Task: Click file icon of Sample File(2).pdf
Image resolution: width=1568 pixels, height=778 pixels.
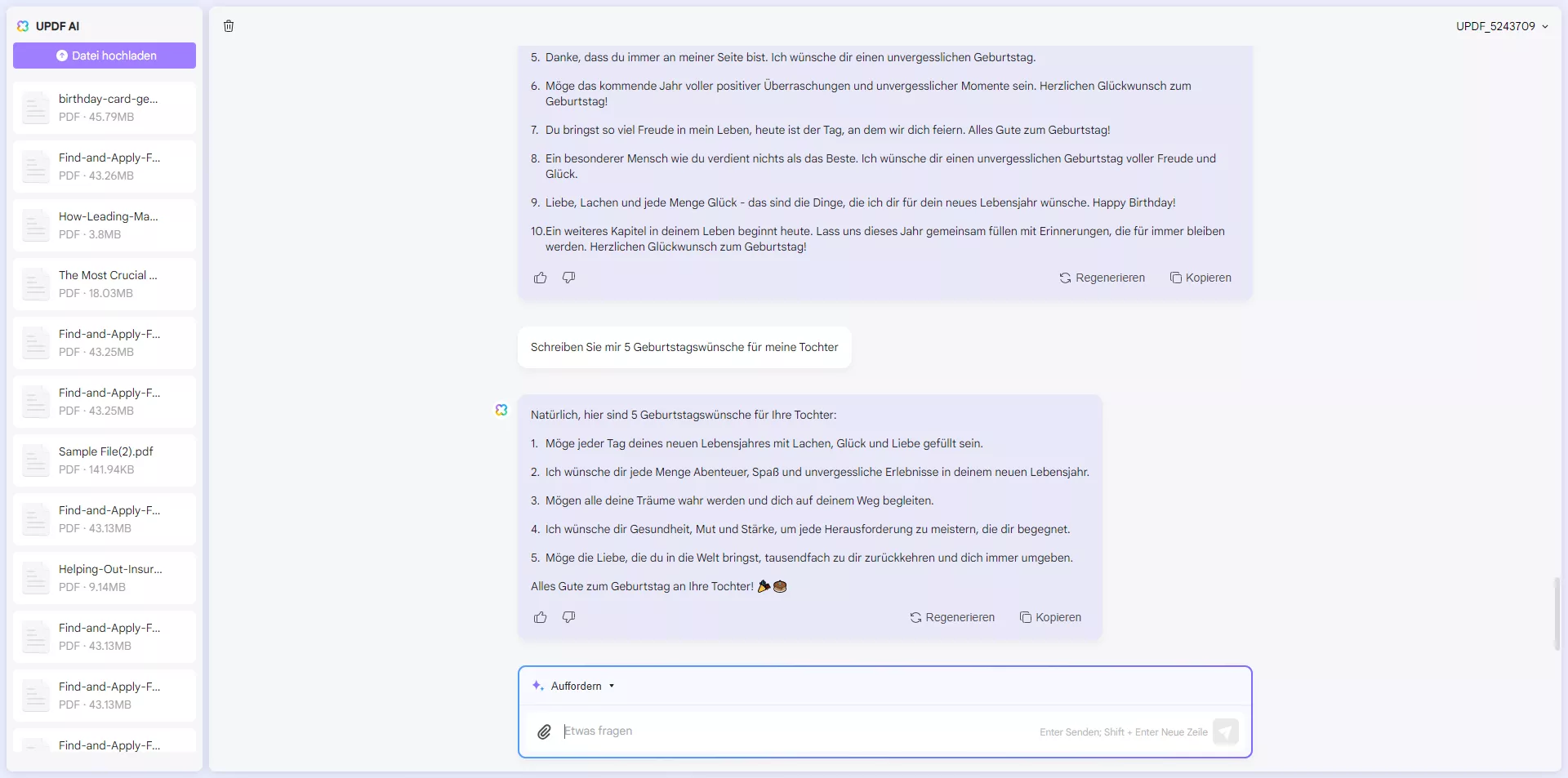Action: pyautogui.click(x=36, y=460)
